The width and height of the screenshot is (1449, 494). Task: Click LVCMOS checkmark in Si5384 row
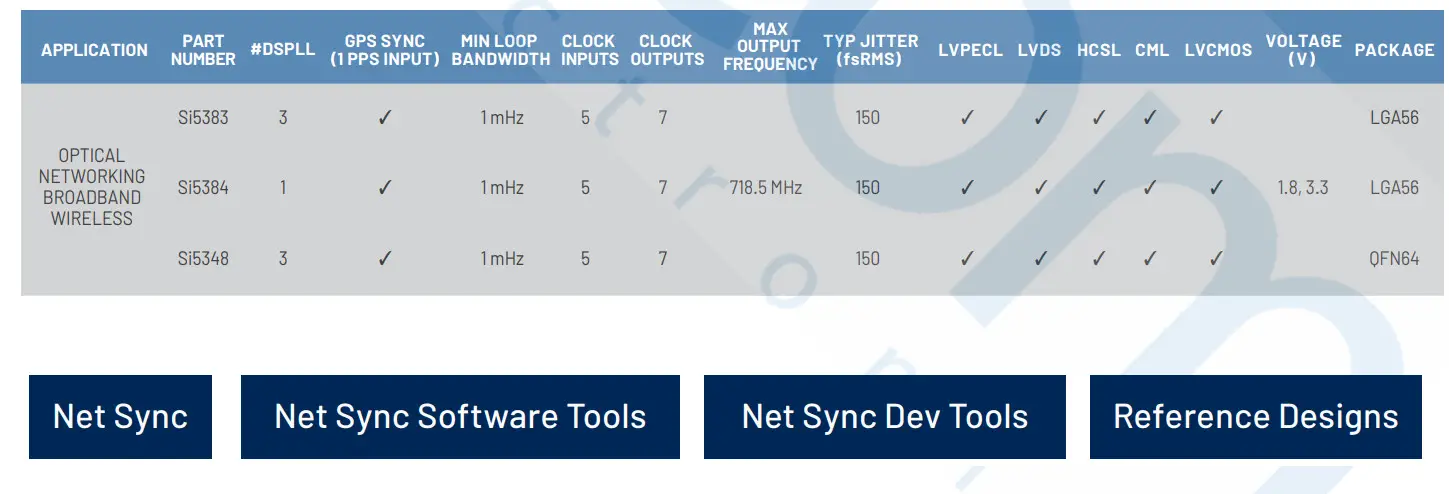[x=1216, y=187]
